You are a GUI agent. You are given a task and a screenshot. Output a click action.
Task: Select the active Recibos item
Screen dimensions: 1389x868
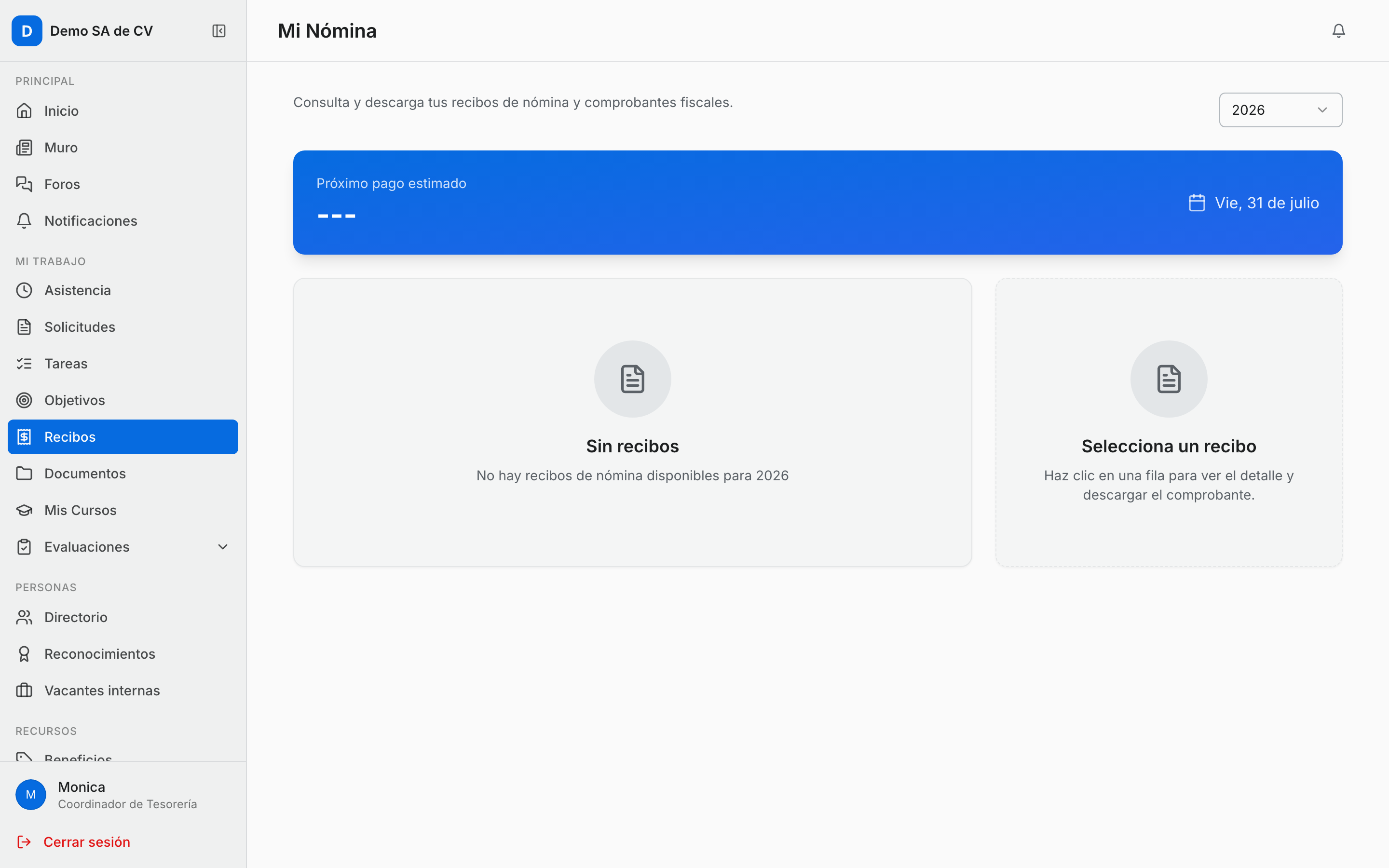tap(123, 437)
